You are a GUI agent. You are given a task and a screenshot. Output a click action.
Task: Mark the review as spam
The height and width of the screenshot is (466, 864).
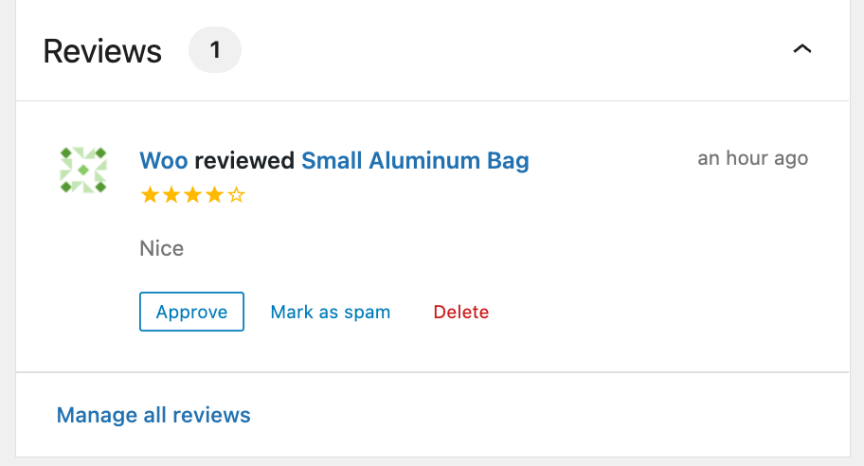pos(330,312)
